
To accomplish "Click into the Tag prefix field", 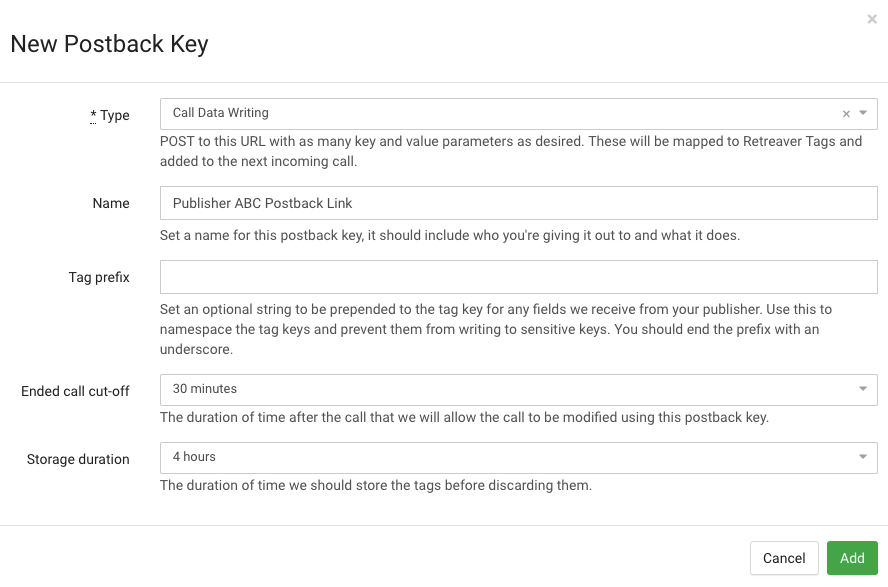I will click(518, 277).
